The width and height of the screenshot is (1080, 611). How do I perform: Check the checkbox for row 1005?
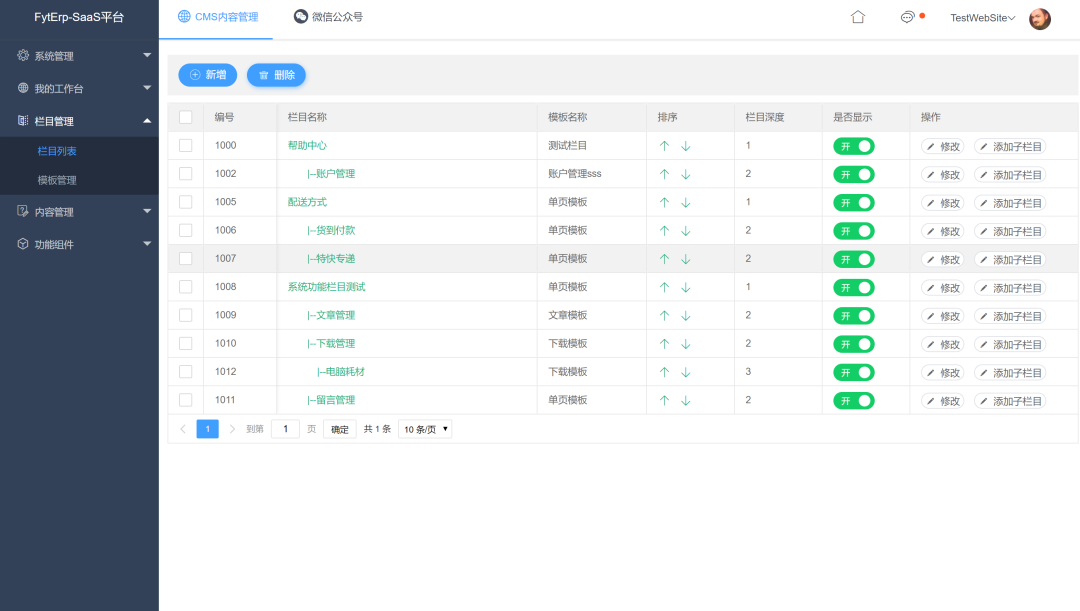coord(185,202)
